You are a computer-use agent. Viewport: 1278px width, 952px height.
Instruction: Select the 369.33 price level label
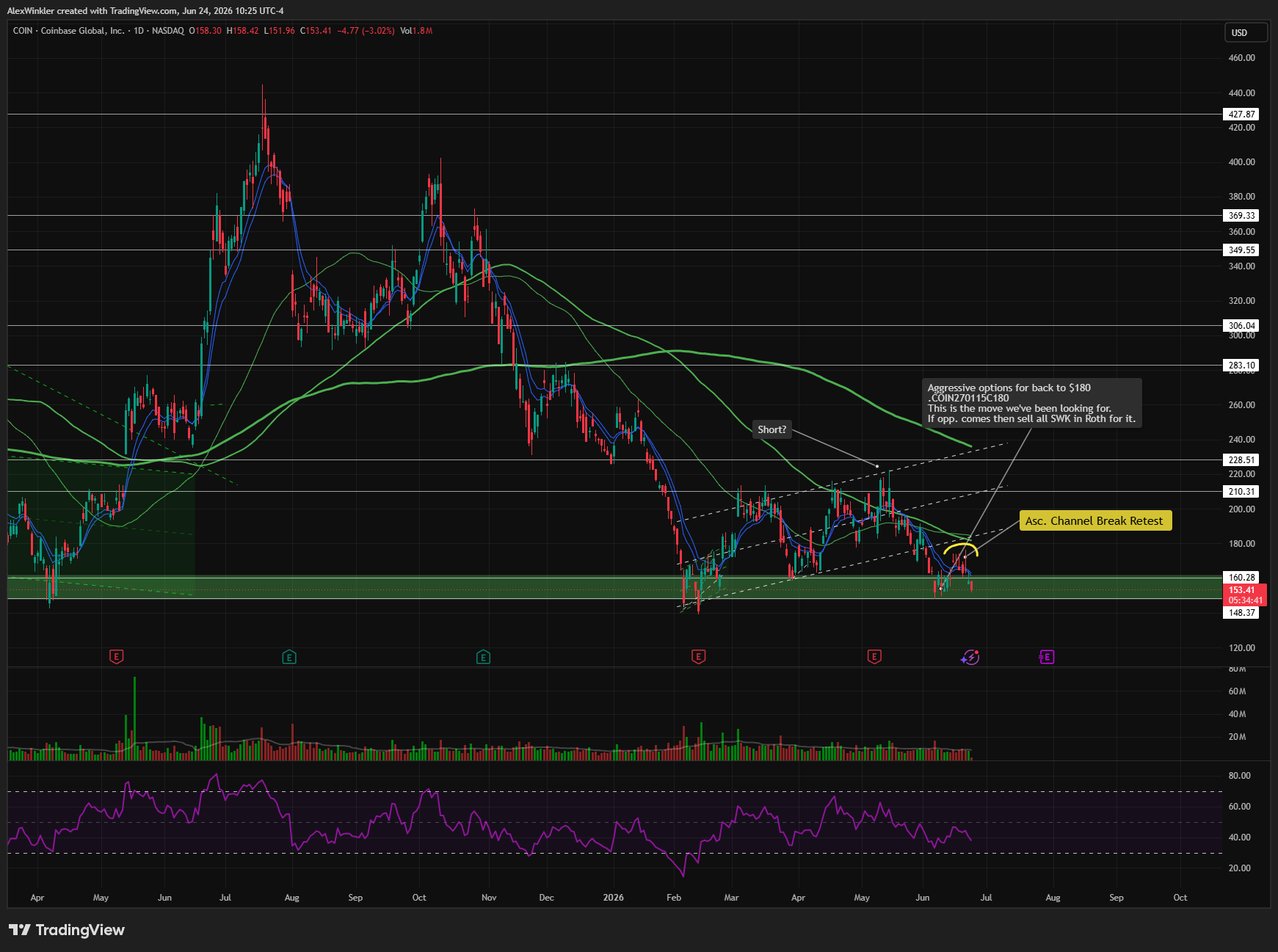[1241, 216]
